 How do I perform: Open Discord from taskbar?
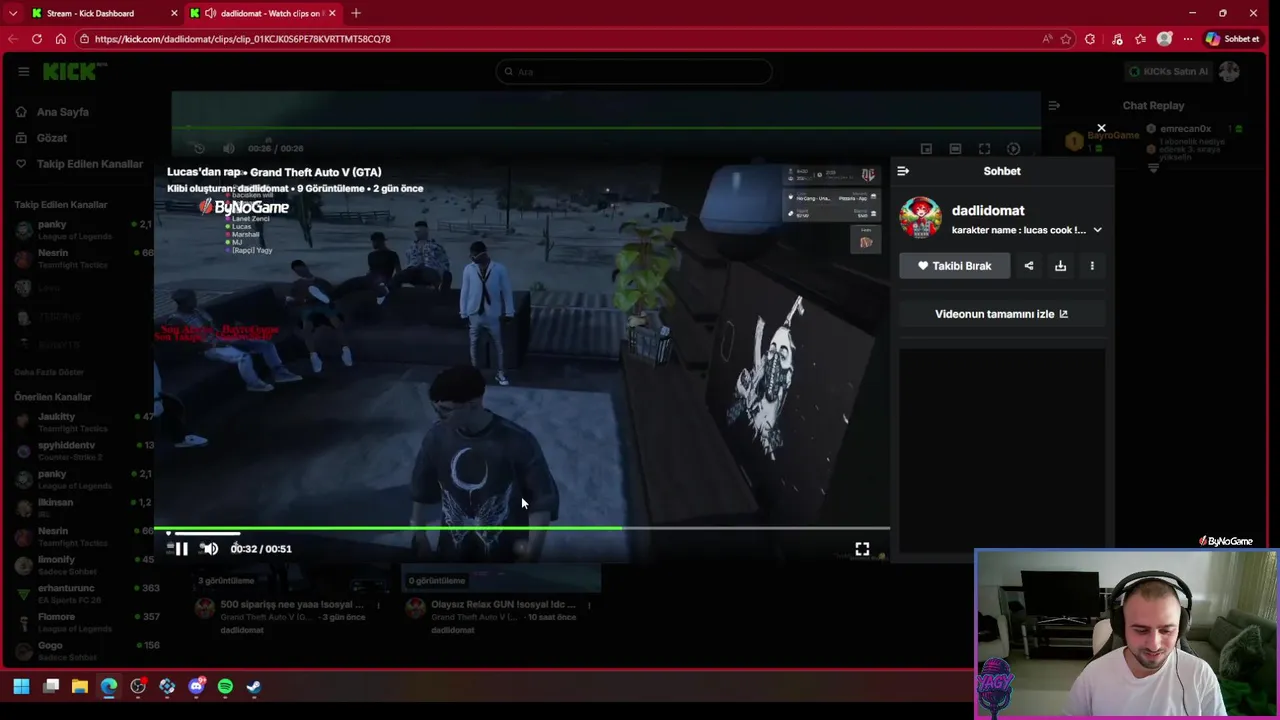[x=196, y=686]
